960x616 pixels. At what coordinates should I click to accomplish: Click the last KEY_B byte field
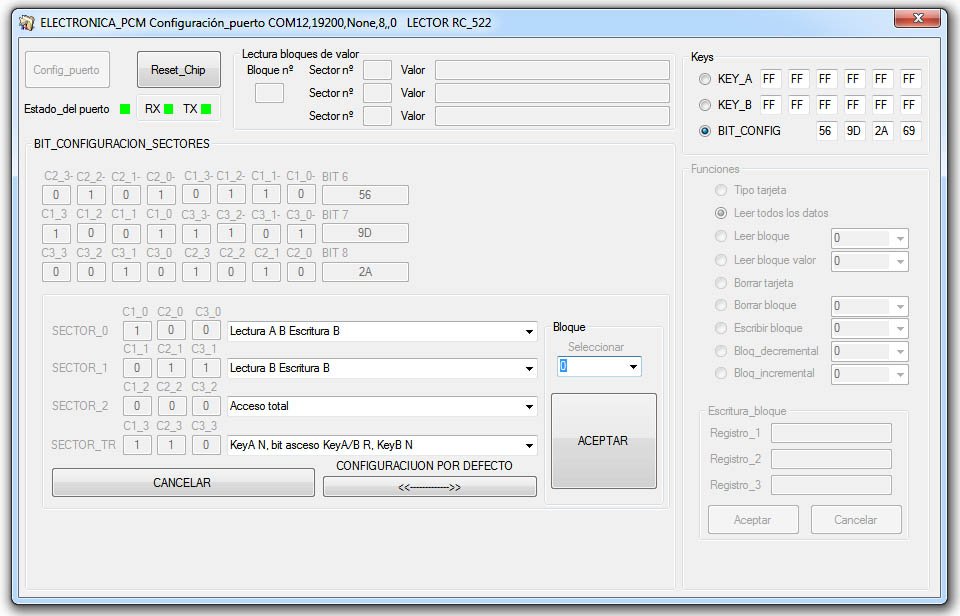point(909,105)
